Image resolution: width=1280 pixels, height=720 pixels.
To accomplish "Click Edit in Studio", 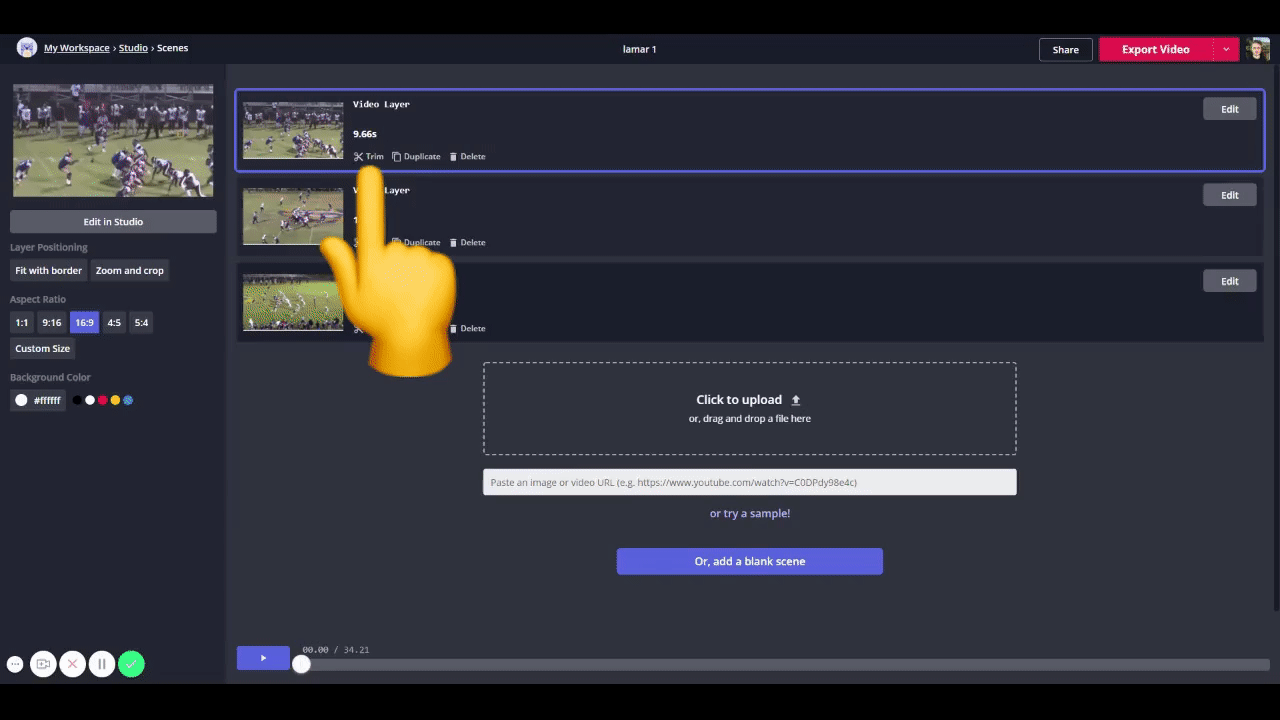I will 113,222.
